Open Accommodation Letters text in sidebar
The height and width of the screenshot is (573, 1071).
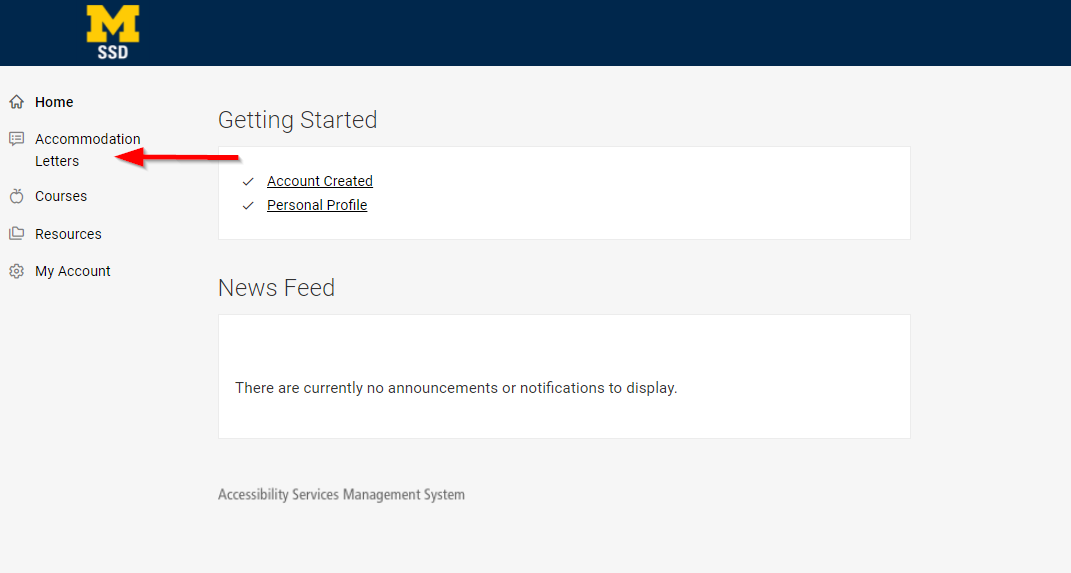pyautogui.click(x=87, y=149)
